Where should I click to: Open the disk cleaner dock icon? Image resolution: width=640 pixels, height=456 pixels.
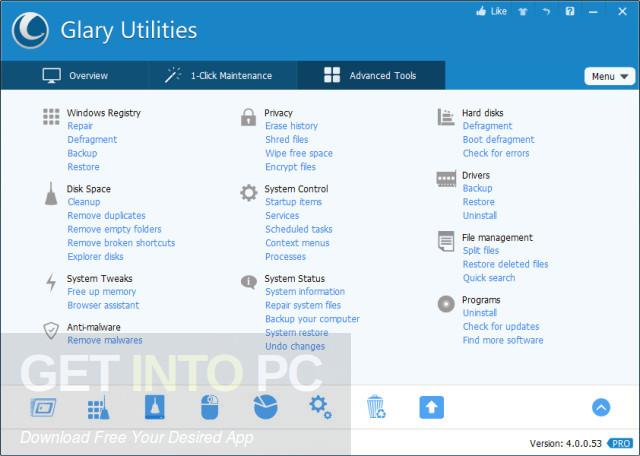pyautogui.click(x=155, y=407)
